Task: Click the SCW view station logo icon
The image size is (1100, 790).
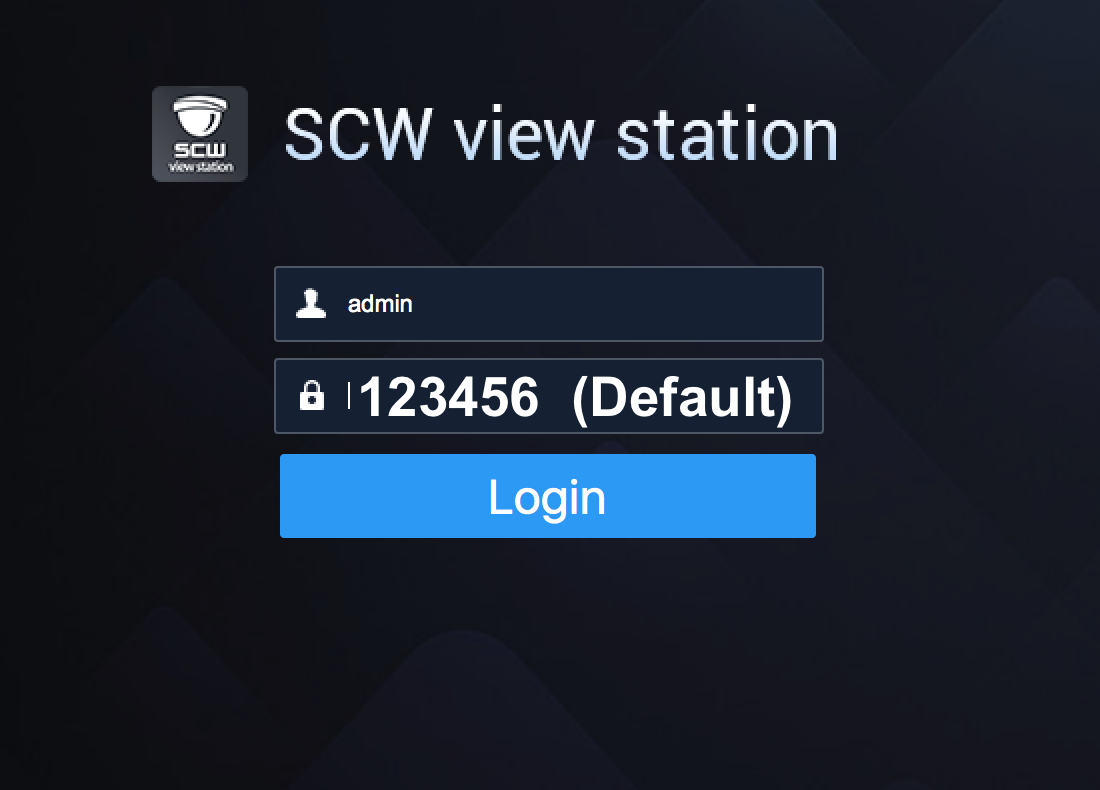Action: coord(200,134)
